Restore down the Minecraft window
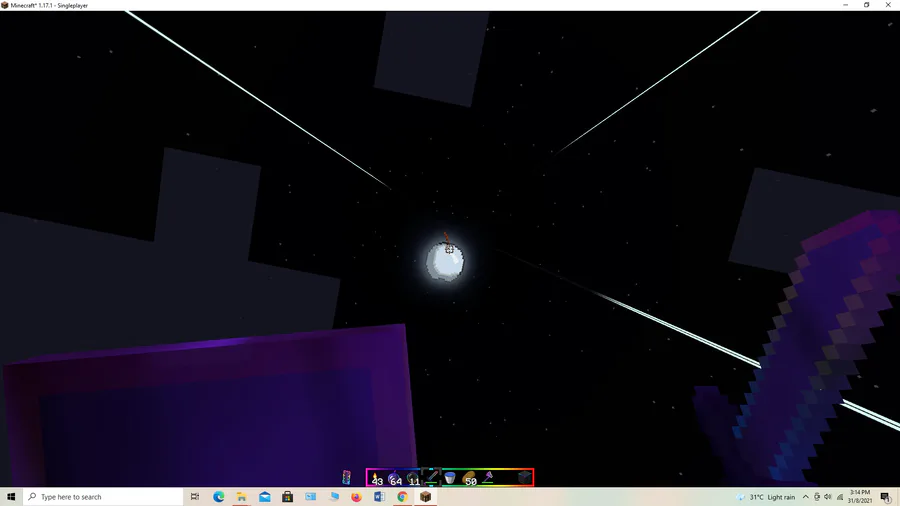900x506 pixels. [867, 5]
